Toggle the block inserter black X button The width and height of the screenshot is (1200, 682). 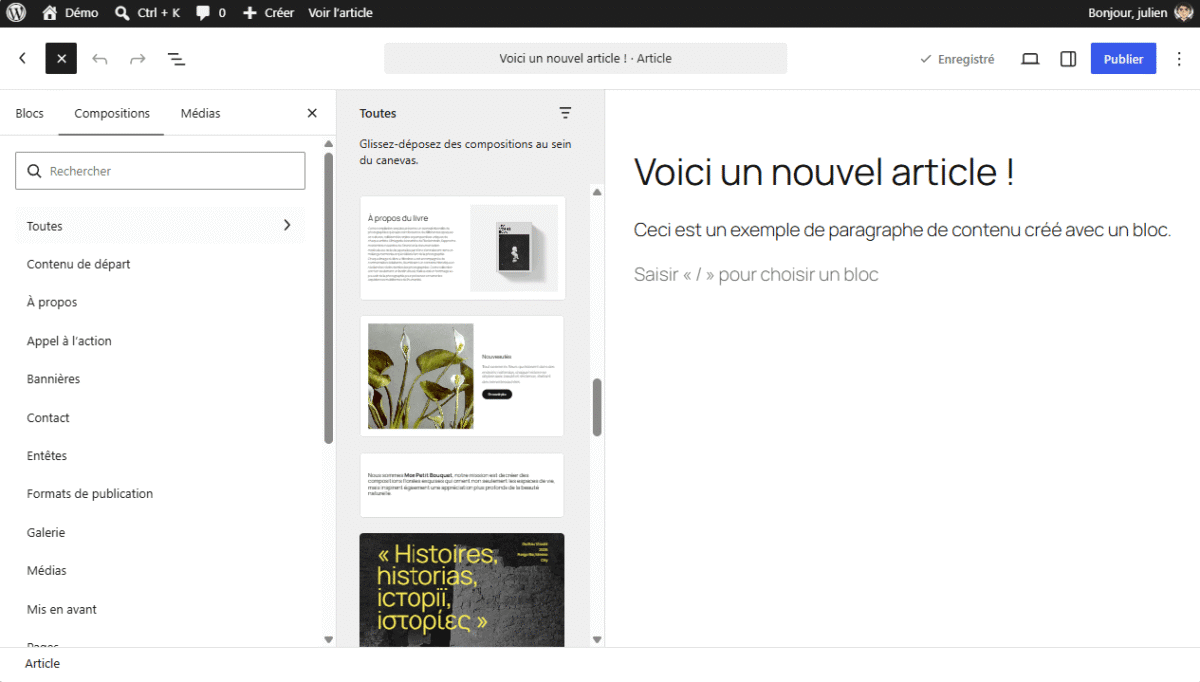61,59
